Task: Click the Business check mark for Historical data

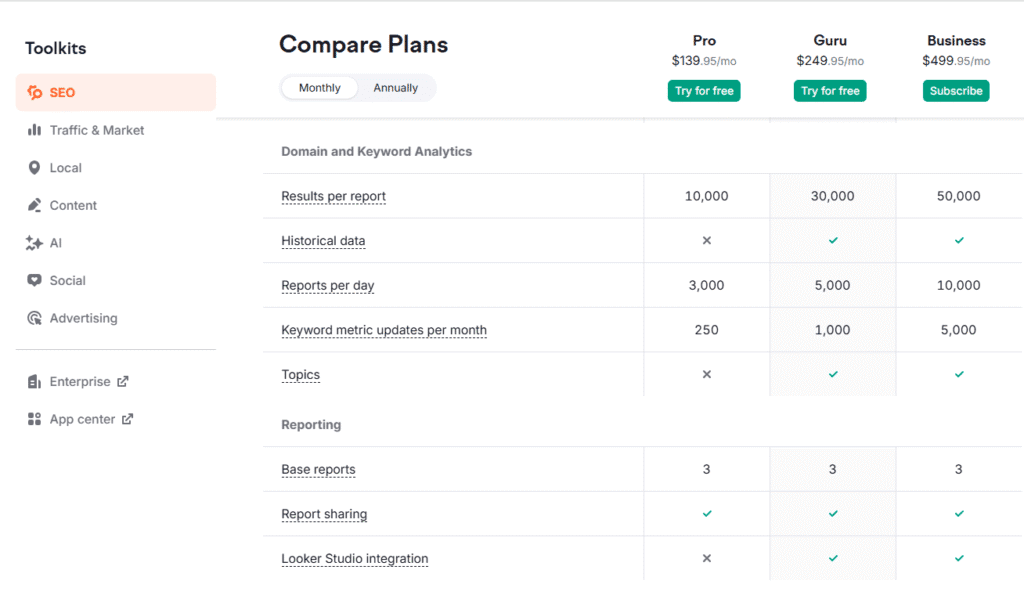Action: coord(959,240)
